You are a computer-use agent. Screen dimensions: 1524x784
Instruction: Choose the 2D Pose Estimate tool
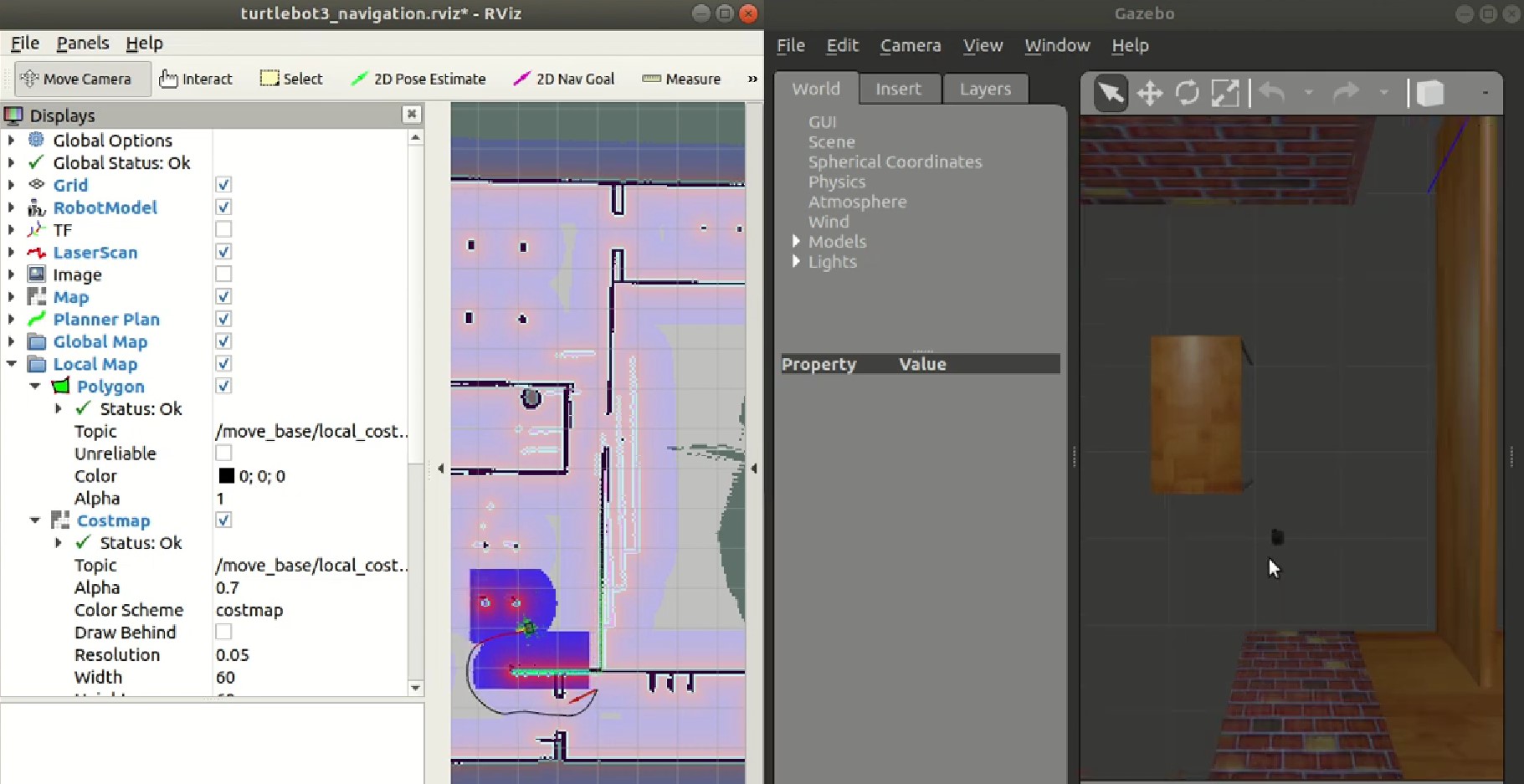click(418, 78)
